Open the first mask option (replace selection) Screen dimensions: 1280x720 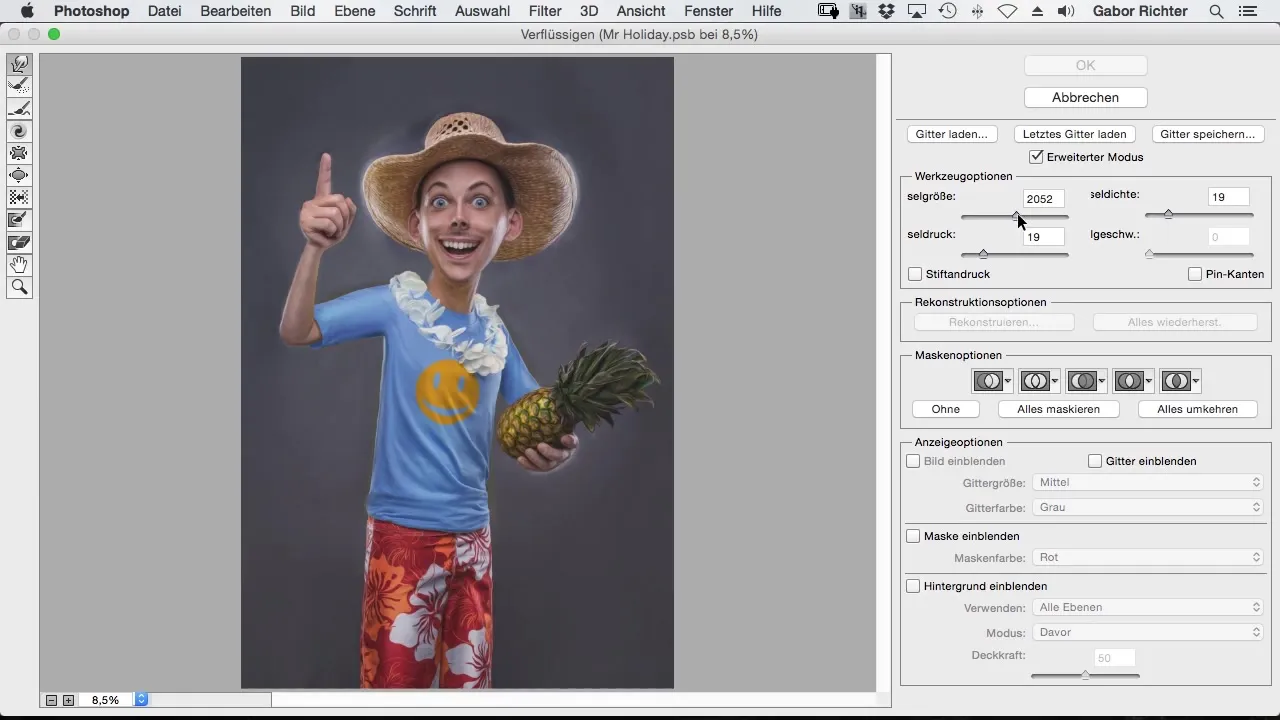(992, 381)
